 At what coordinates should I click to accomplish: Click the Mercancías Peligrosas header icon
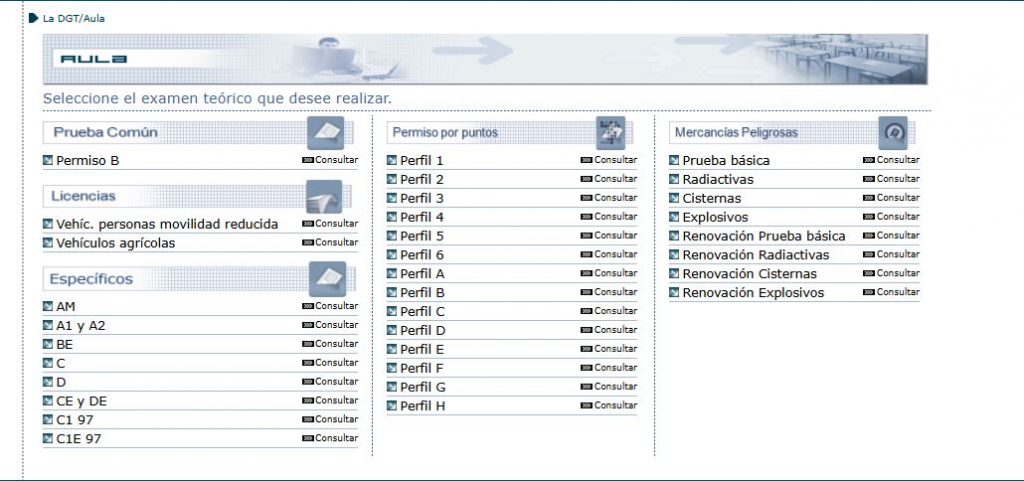892,132
